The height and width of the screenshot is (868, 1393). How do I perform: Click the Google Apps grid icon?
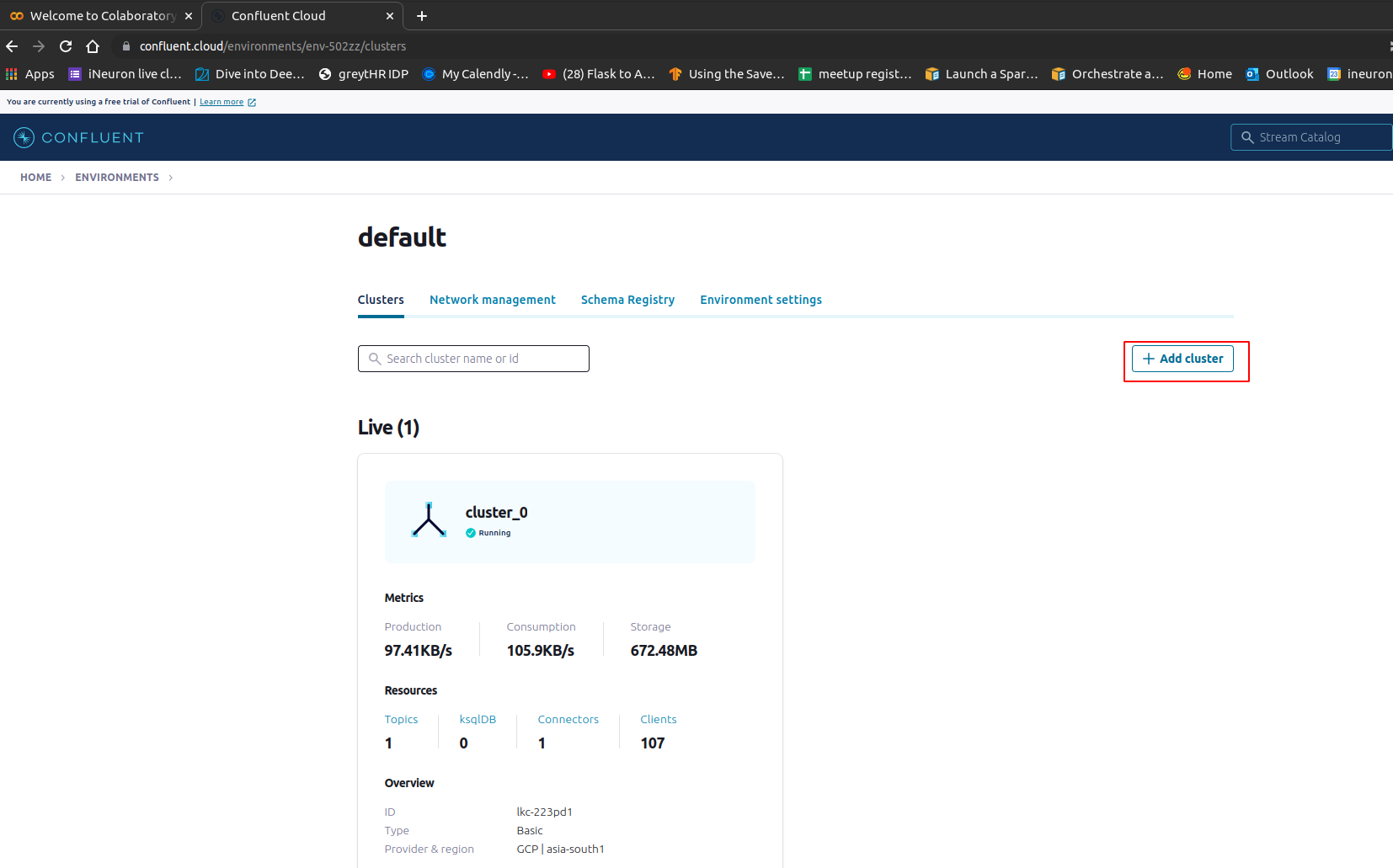(x=11, y=74)
